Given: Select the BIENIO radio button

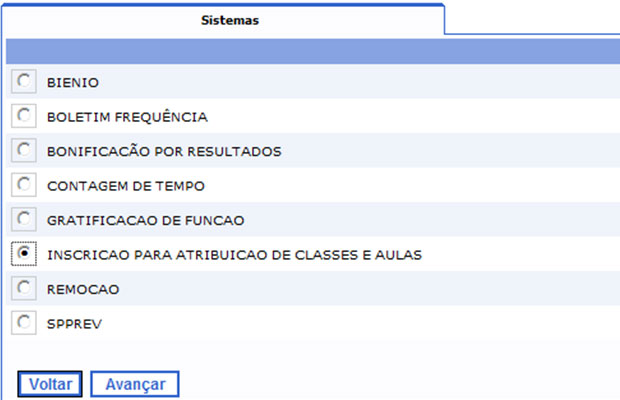Looking at the screenshot, I should click(22, 81).
